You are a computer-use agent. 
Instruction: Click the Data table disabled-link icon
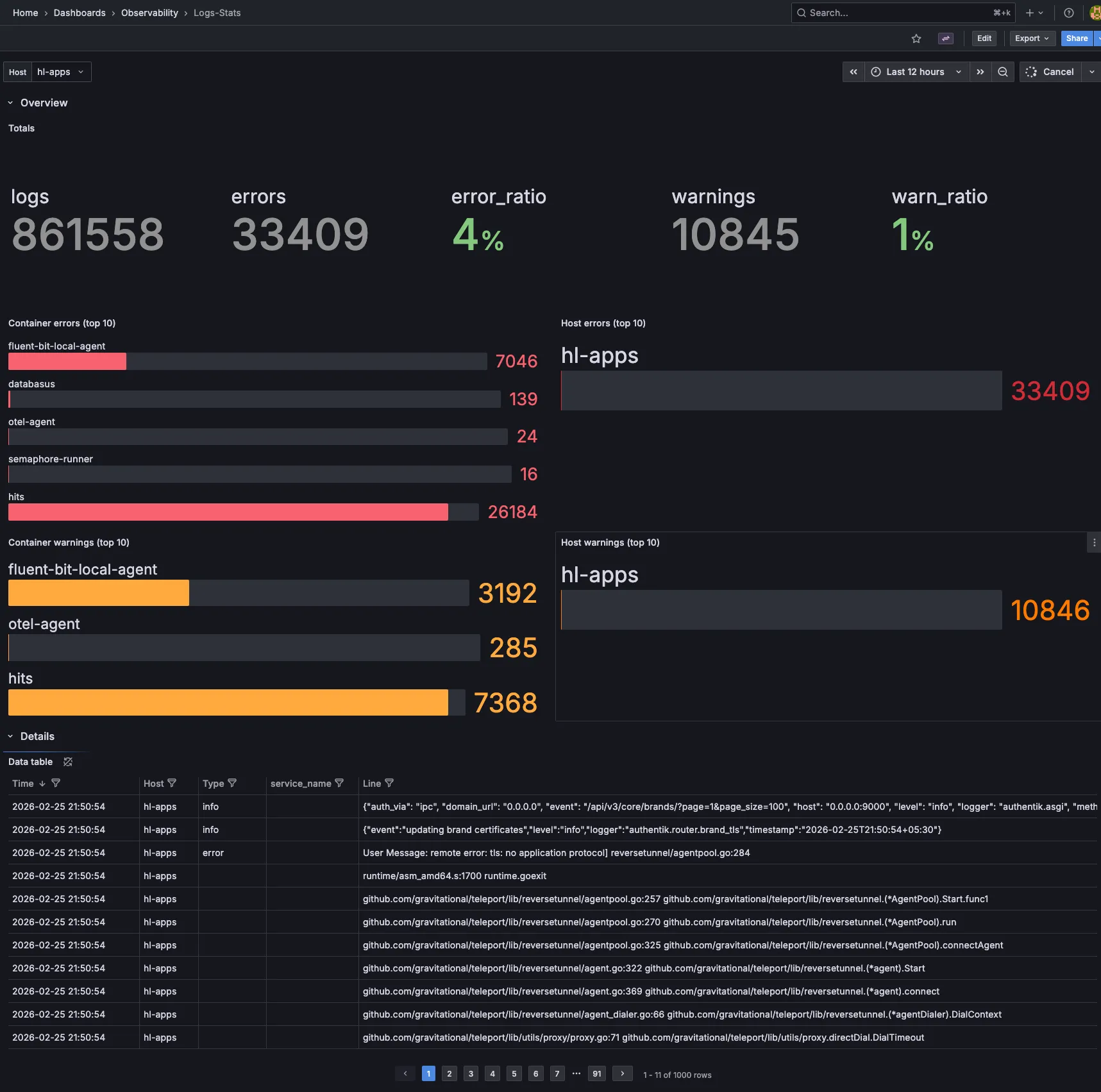click(68, 762)
